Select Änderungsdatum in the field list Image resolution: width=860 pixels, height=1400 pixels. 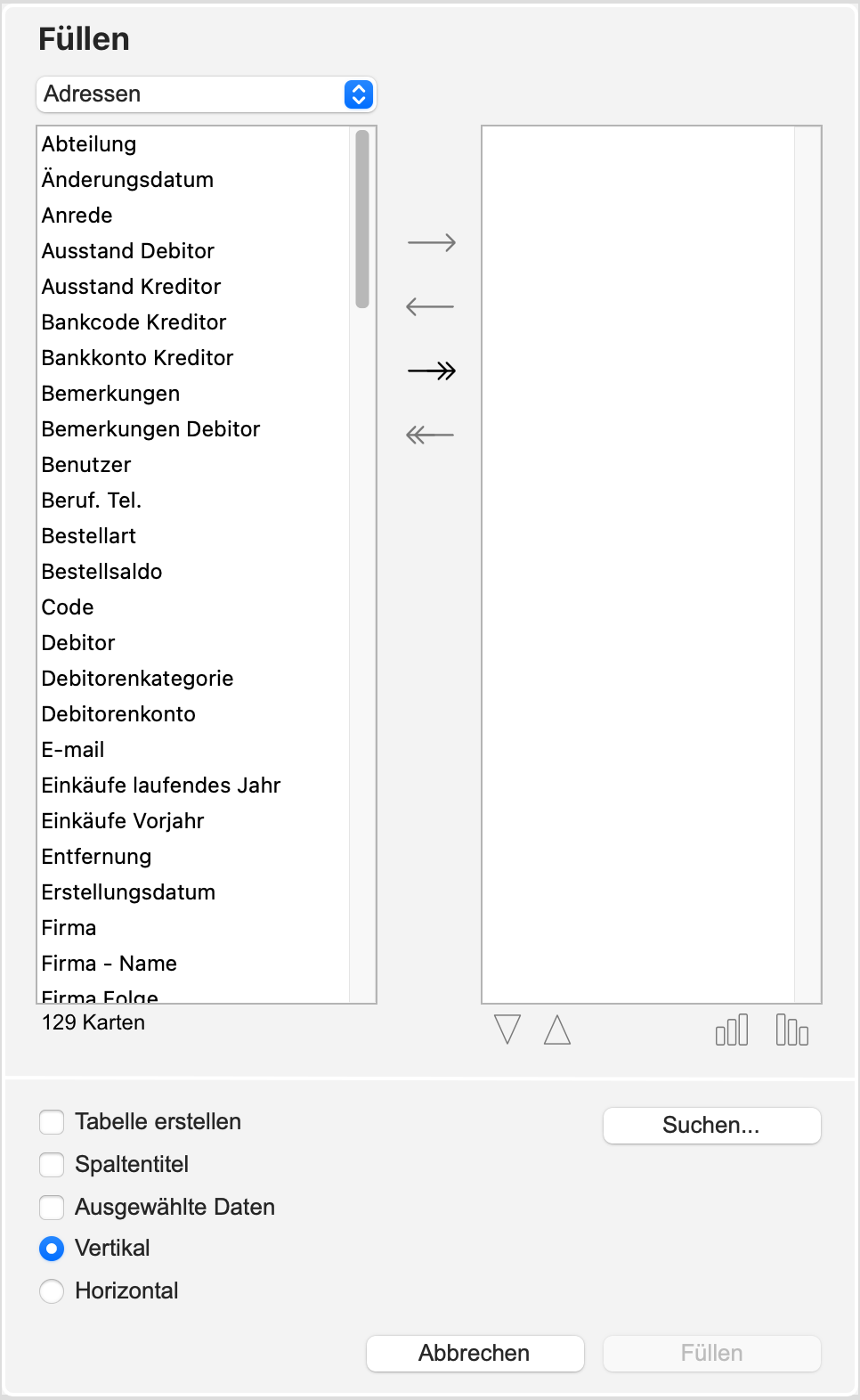click(127, 180)
